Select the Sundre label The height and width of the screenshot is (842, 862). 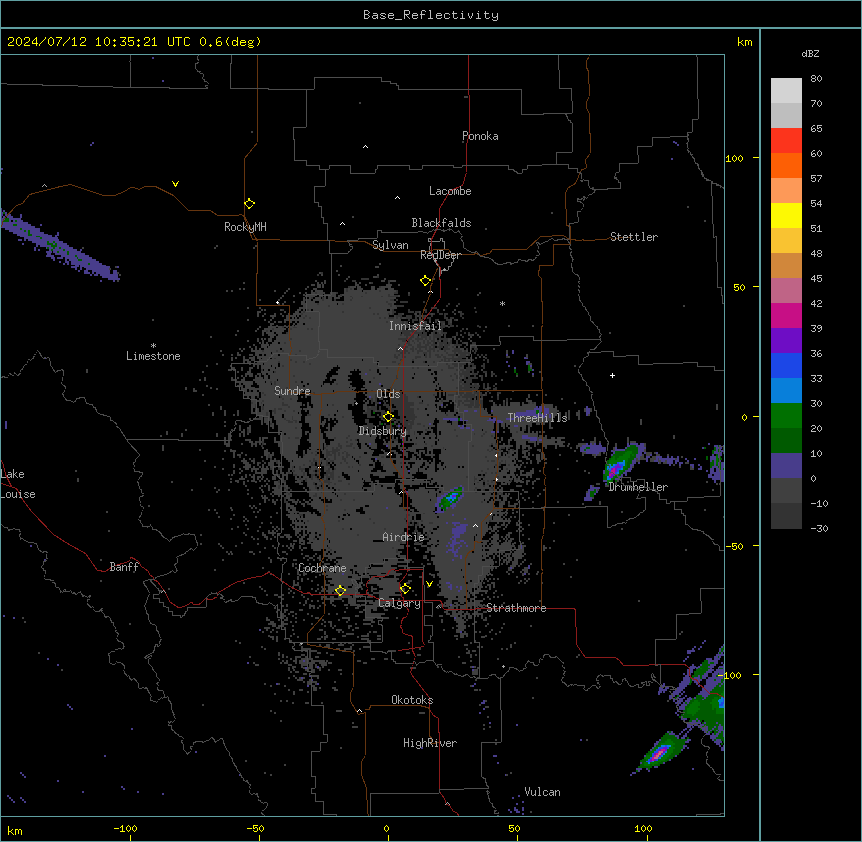[x=292, y=391]
